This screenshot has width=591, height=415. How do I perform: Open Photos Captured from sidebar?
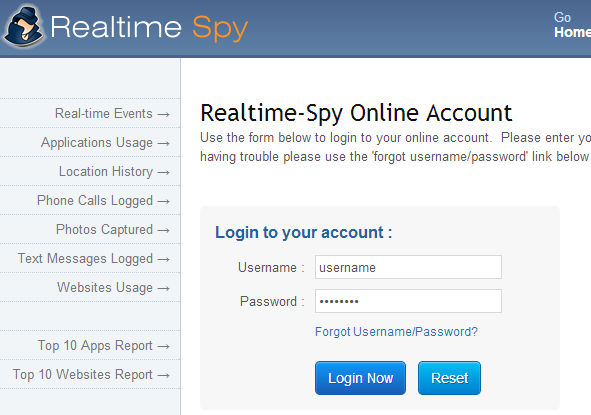113,230
